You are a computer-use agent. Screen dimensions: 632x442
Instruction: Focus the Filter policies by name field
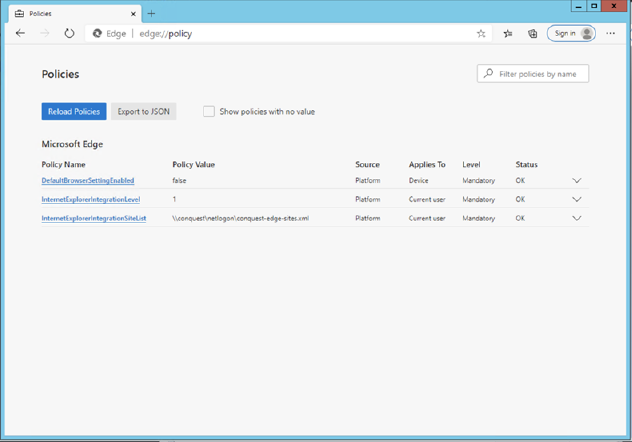[533, 74]
